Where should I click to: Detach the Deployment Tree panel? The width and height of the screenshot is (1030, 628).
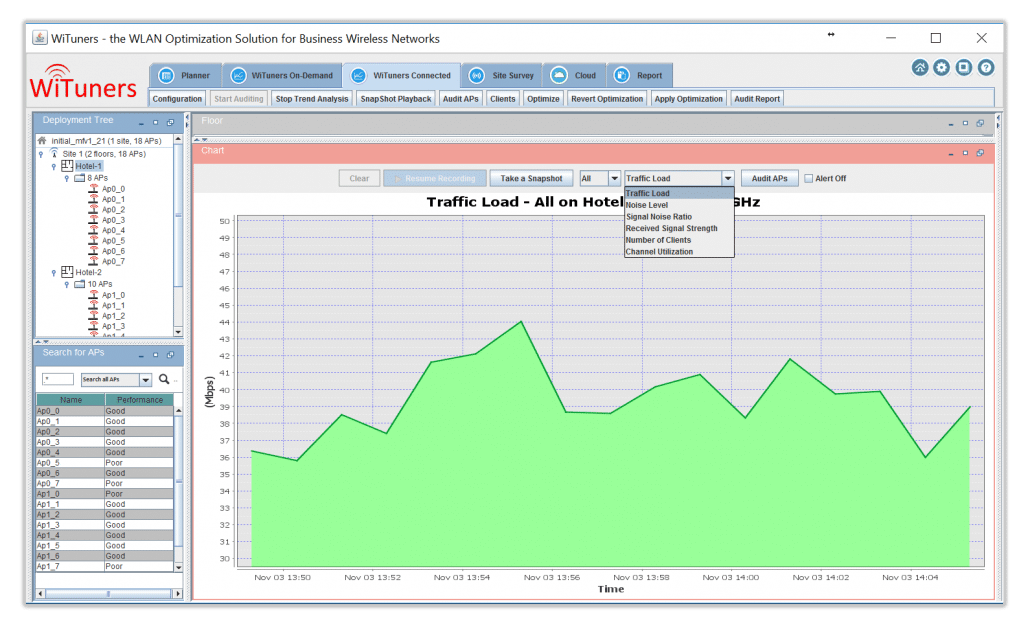pyautogui.click(x=170, y=122)
